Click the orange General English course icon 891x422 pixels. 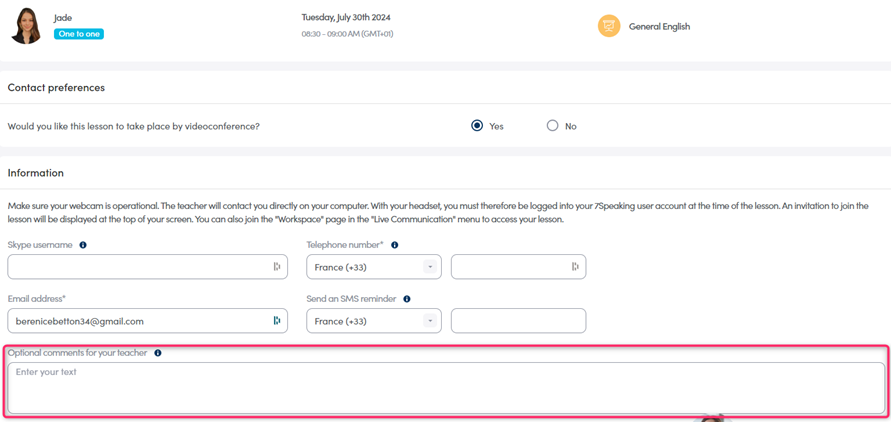tap(609, 26)
